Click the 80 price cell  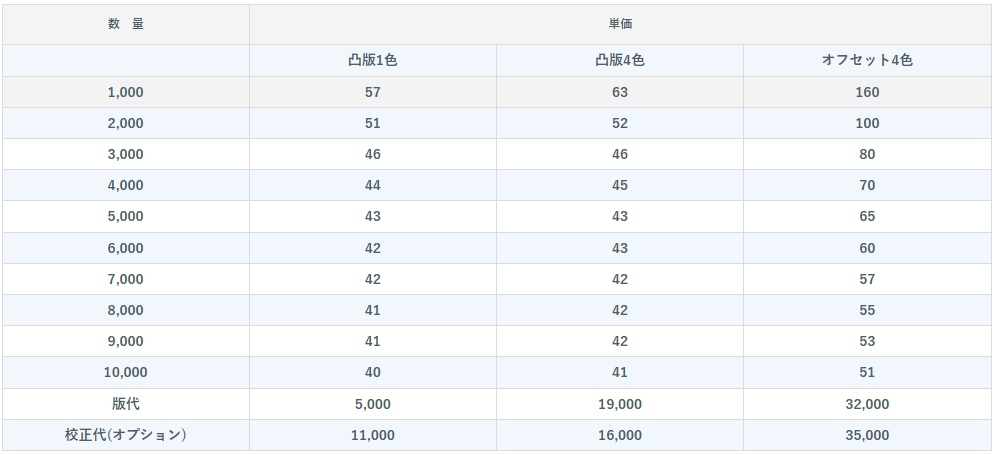click(867, 154)
